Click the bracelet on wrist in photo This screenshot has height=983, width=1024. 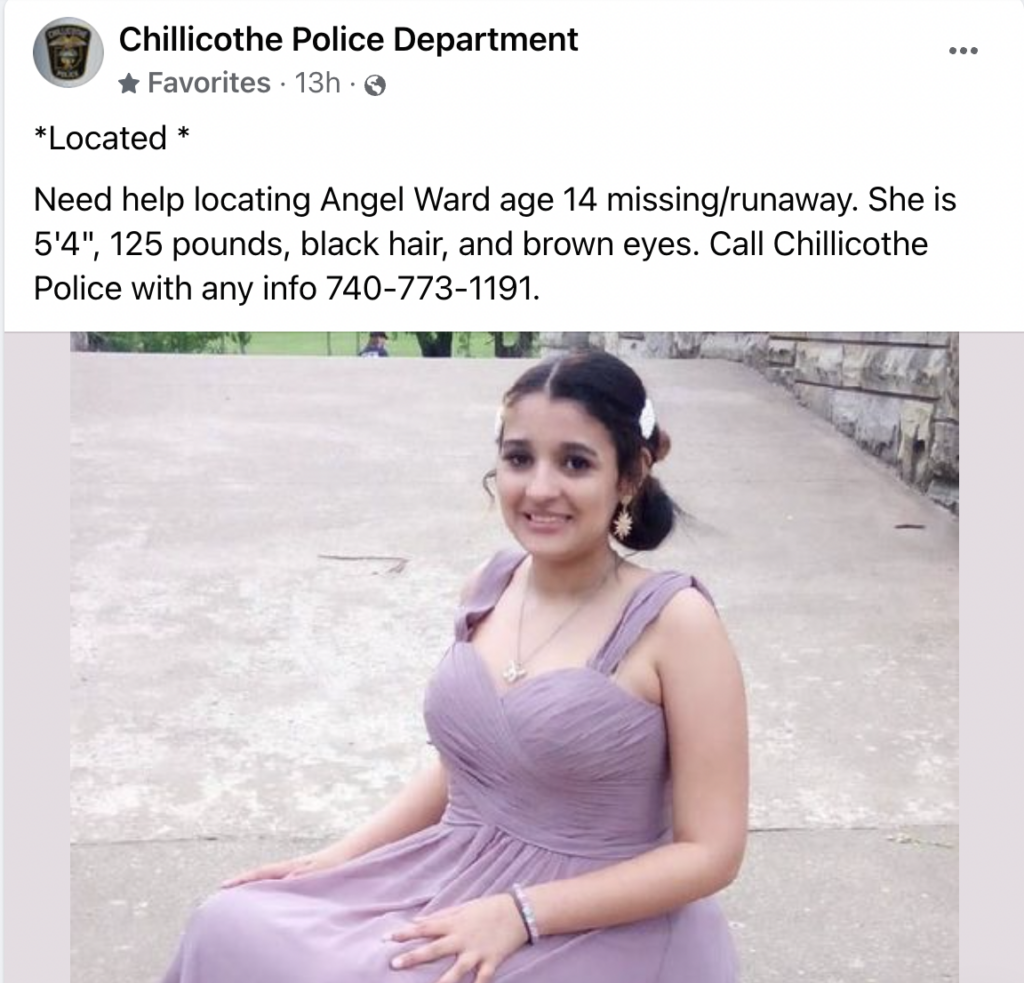tap(526, 914)
